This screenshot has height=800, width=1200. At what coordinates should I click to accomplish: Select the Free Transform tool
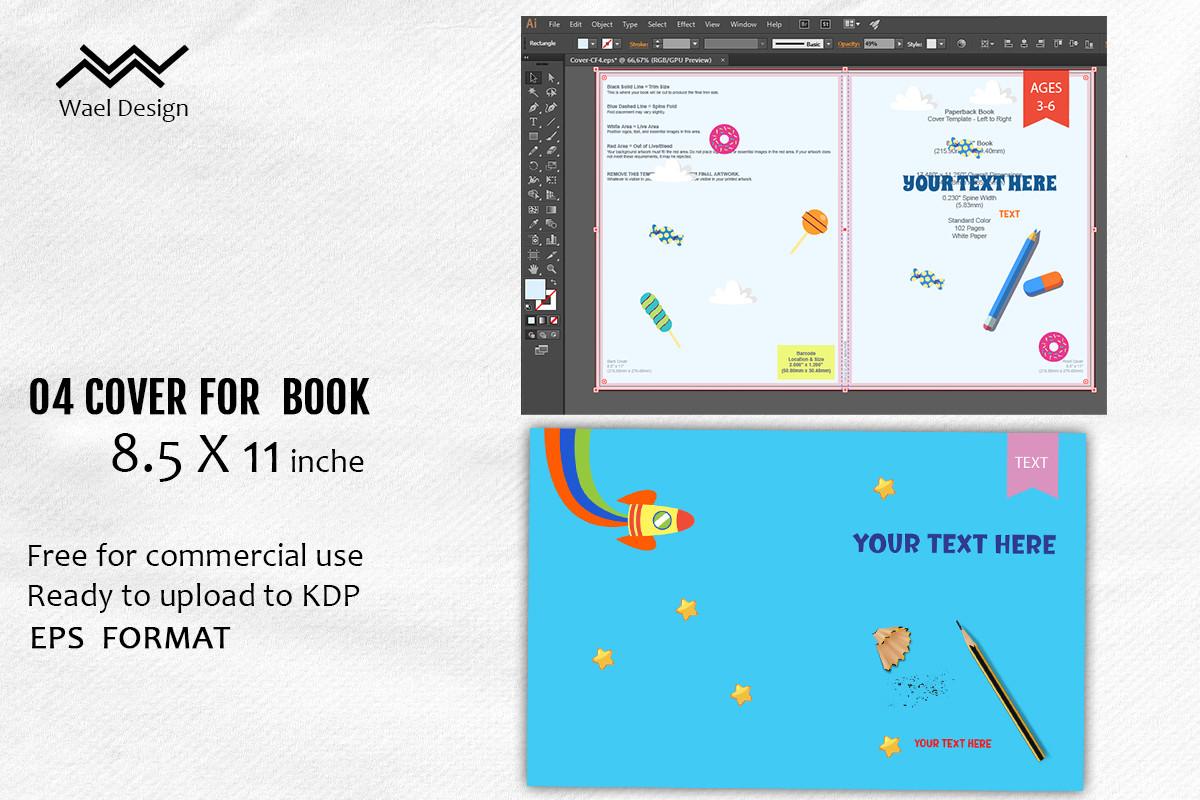[551, 180]
